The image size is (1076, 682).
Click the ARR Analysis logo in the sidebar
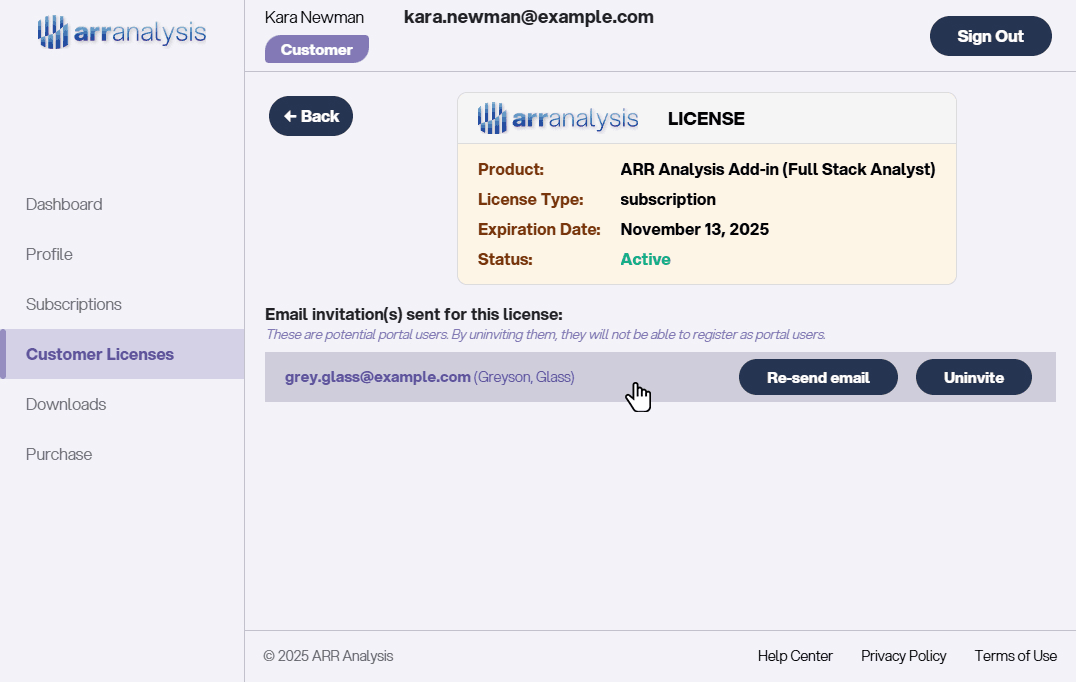pyautogui.click(x=121, y=31)
